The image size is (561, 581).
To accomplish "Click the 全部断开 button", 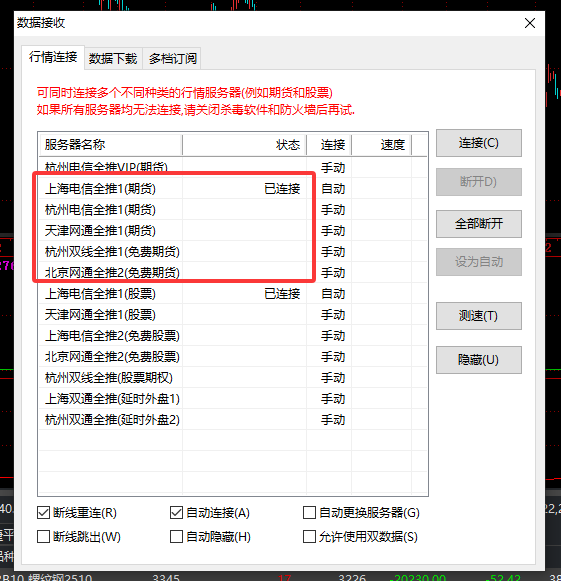I will pyautogui.click(x=479, y=224).
